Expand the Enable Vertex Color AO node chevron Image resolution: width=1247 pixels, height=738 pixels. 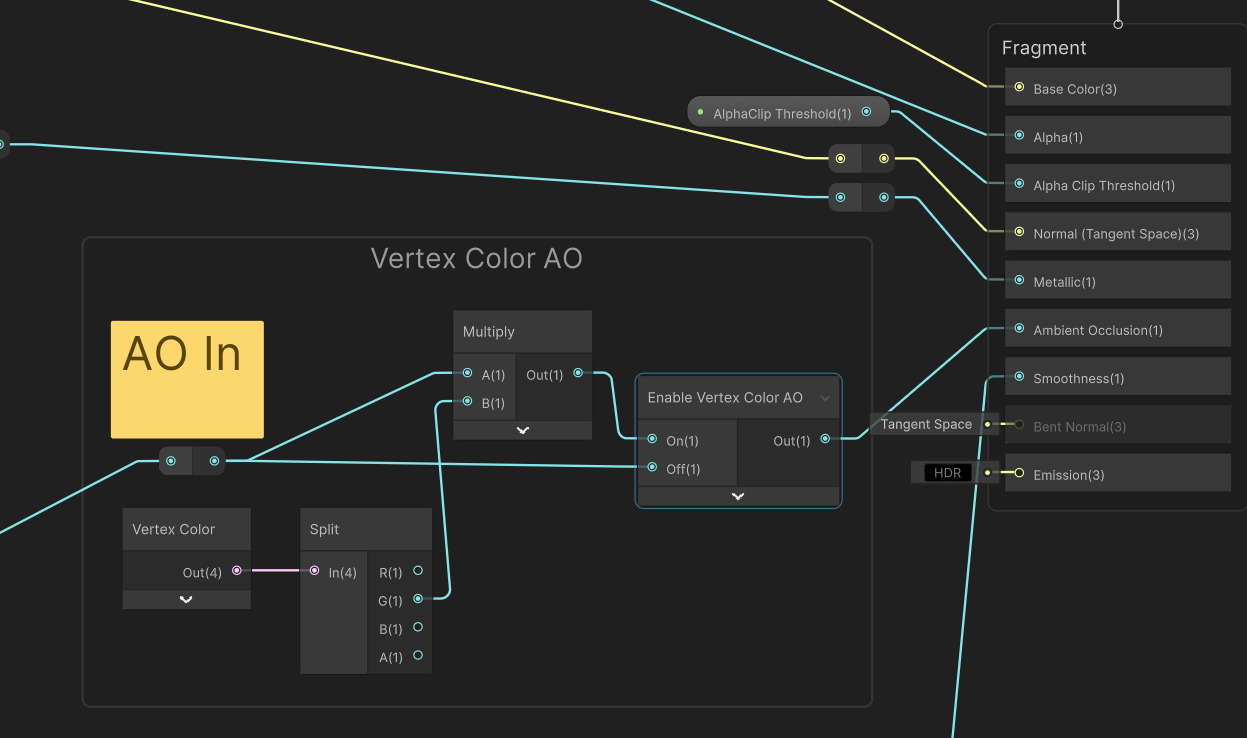[x=738, y=496]
